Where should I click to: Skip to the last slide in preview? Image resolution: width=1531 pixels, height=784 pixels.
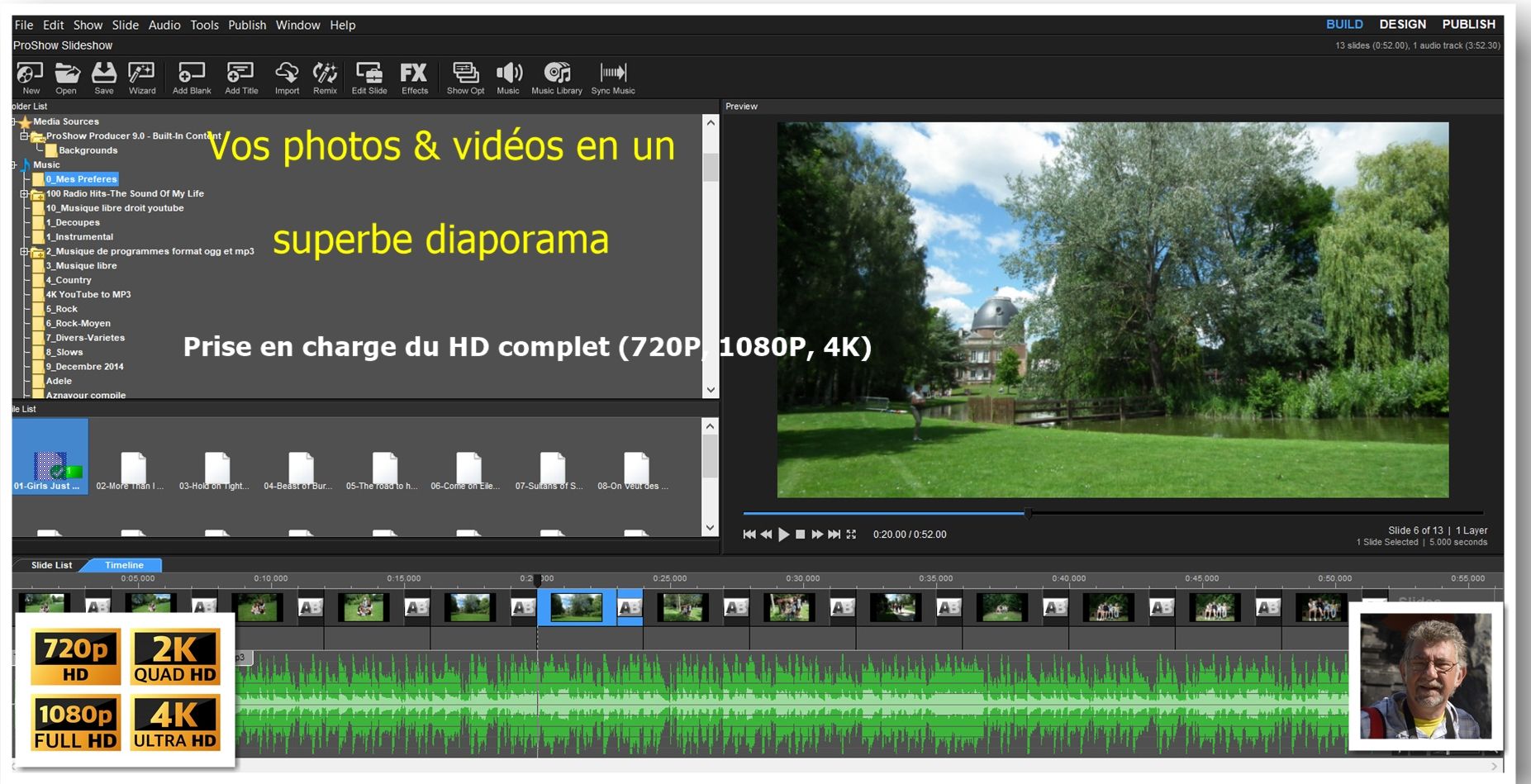(834, 535)
